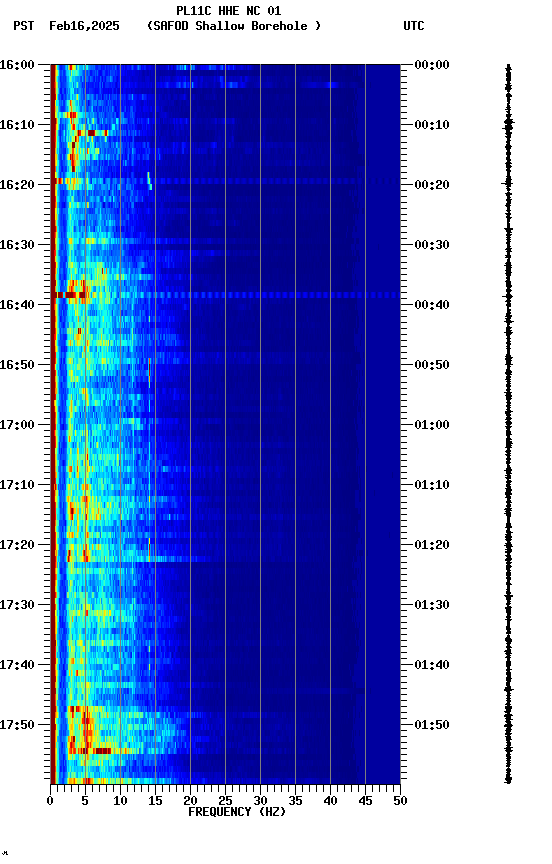
Task: Click the 0 Hz frequency axis label
Action: (50, 802)
